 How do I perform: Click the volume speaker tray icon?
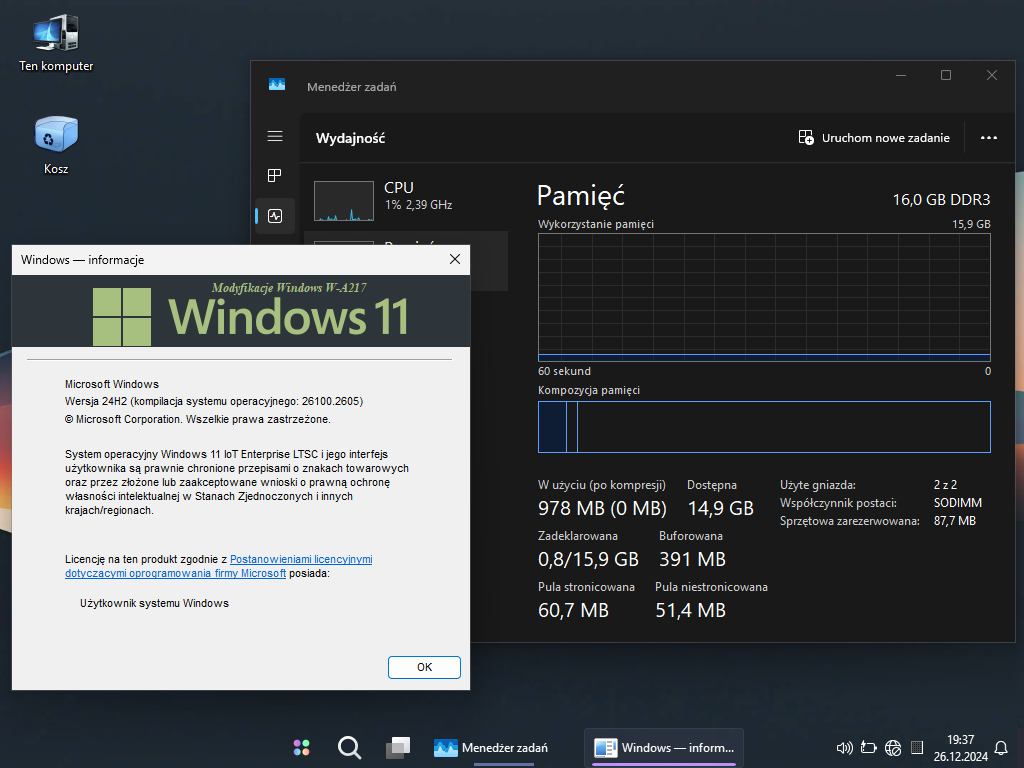pos(844,748)
